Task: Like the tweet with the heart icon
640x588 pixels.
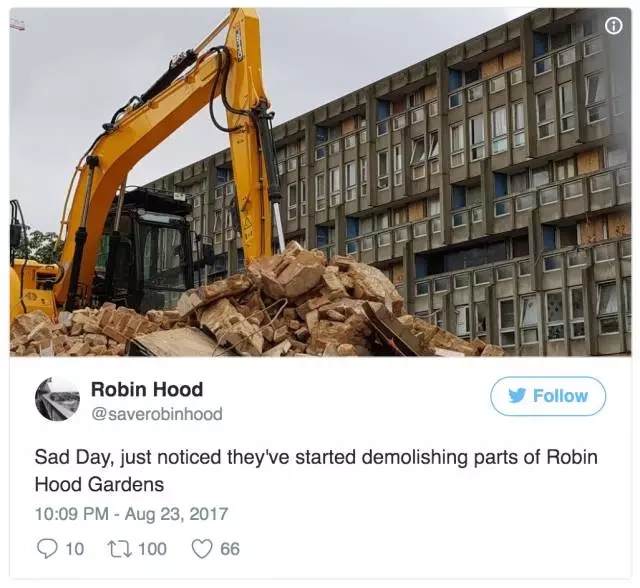Action: [202, 548]
